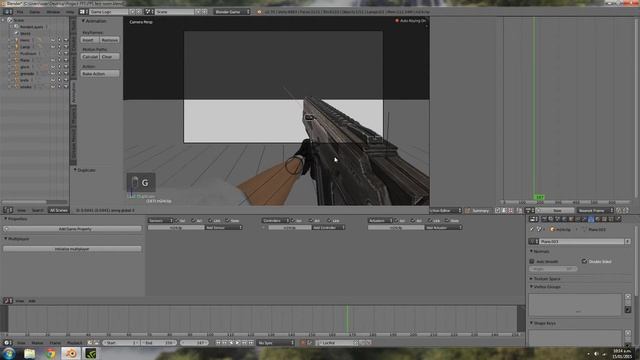
Task: Toggle the Auto Keying On indicator
Action: tap(411, 21)
